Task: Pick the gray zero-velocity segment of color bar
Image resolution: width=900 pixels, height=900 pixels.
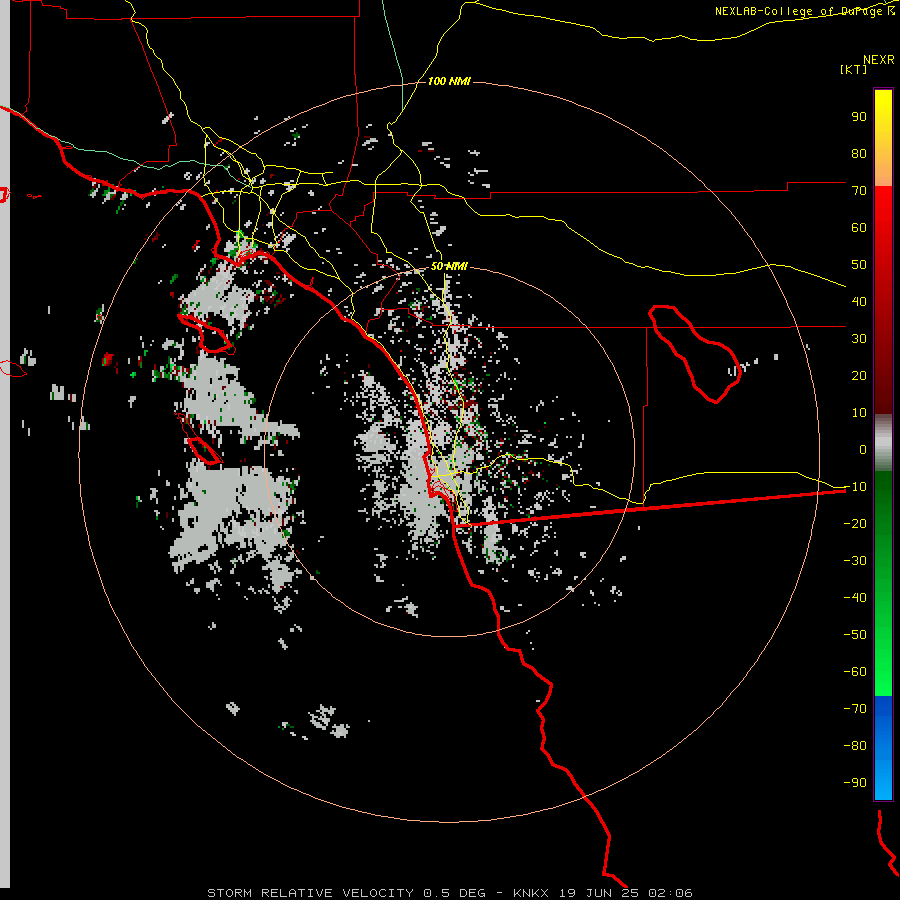Action: click(883, 443)
